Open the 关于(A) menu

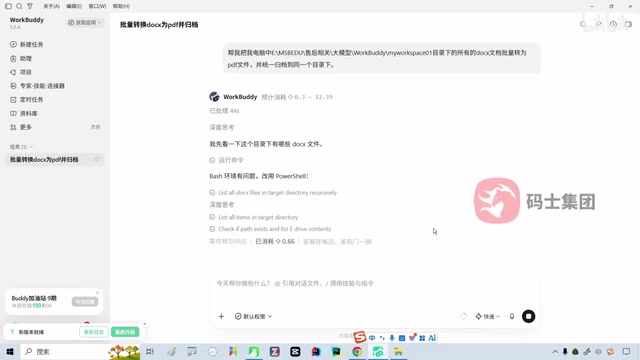point(51,6)
